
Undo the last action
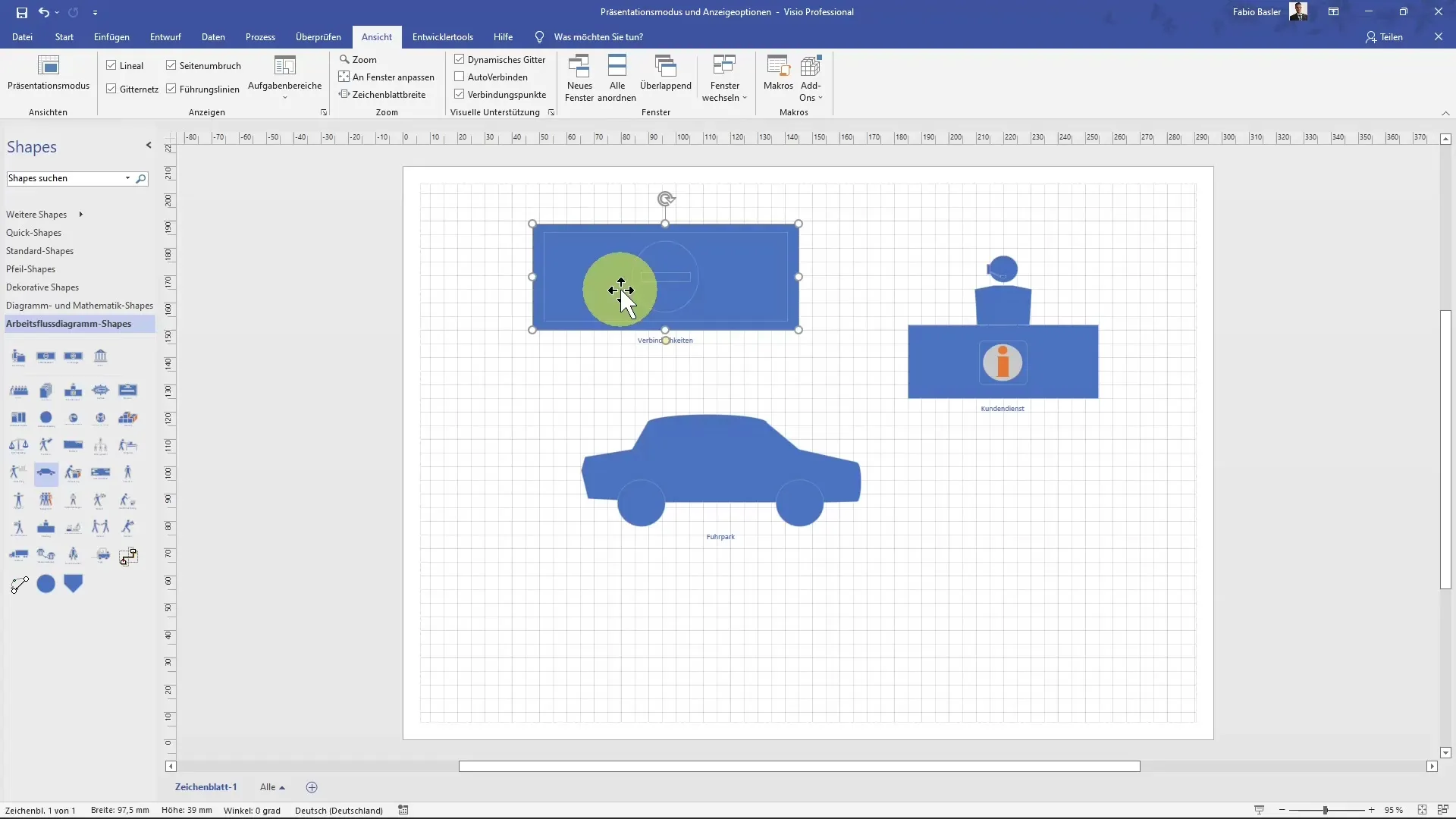pyautogui.click(x=44, y=12)
